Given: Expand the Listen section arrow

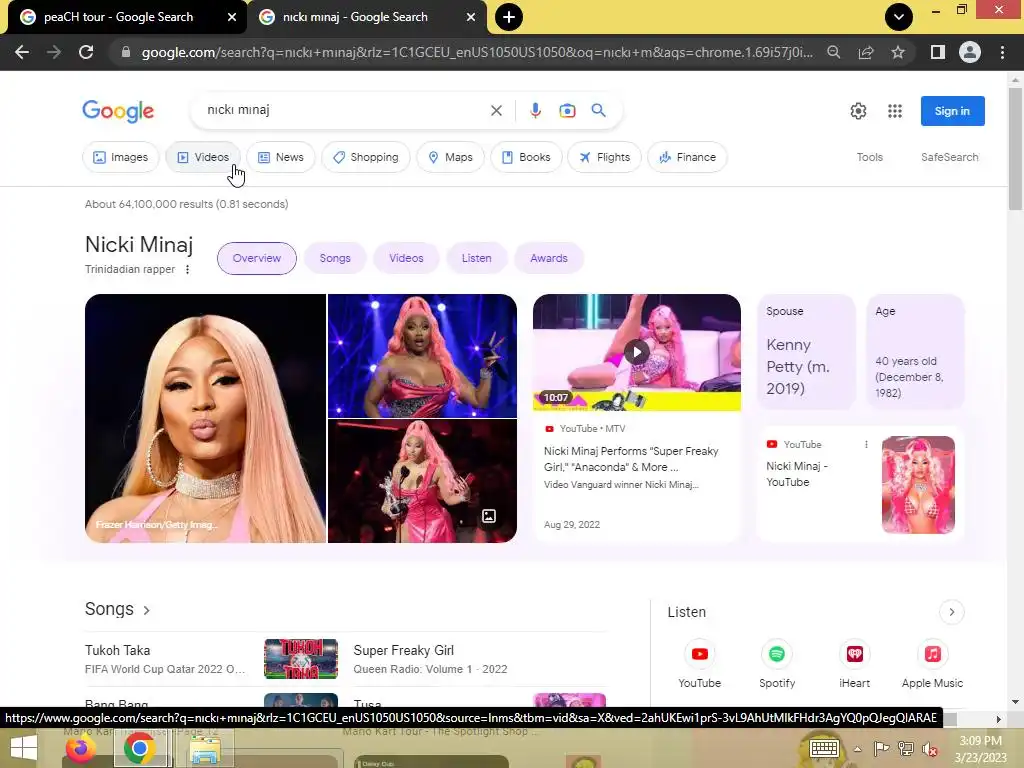Looking at the screenshot, I should [952, 612].
